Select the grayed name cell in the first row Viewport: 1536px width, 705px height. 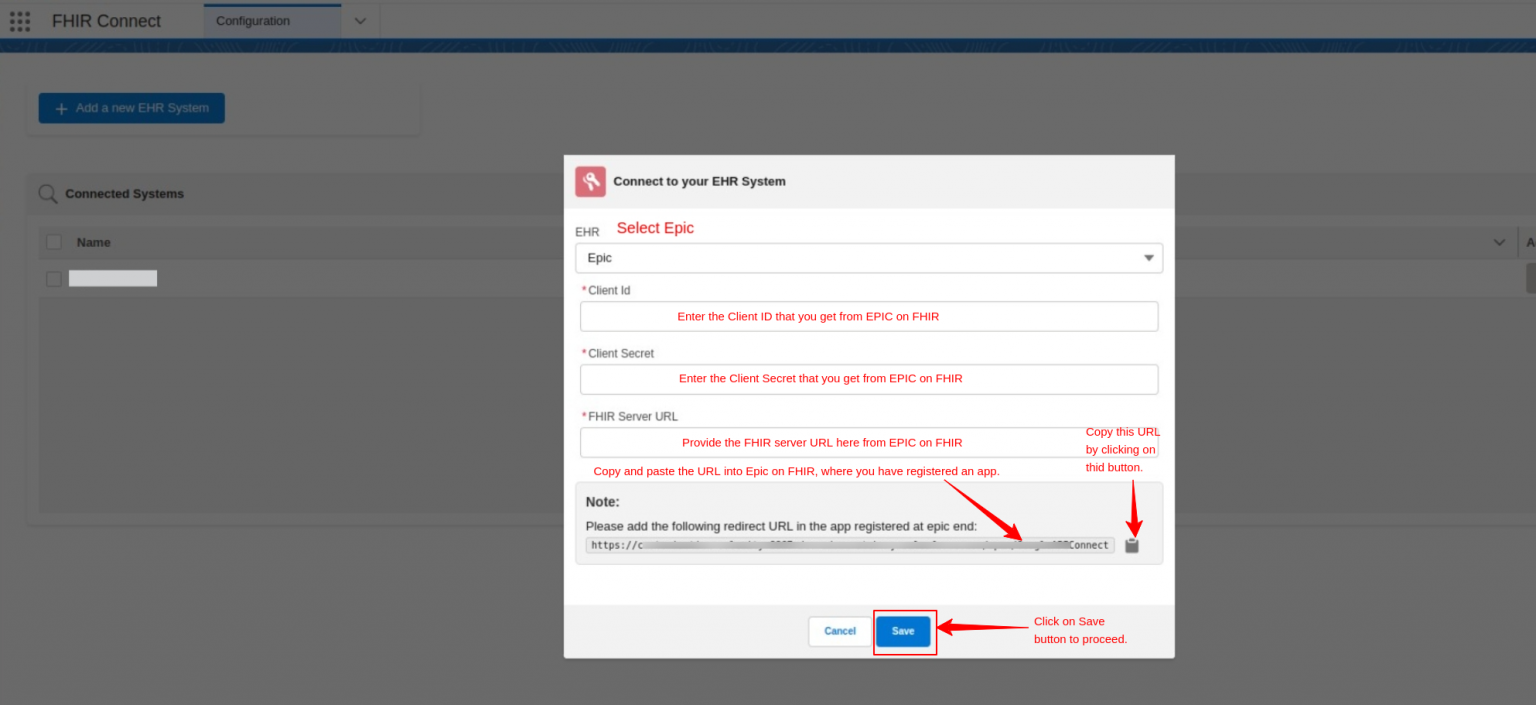112,278
